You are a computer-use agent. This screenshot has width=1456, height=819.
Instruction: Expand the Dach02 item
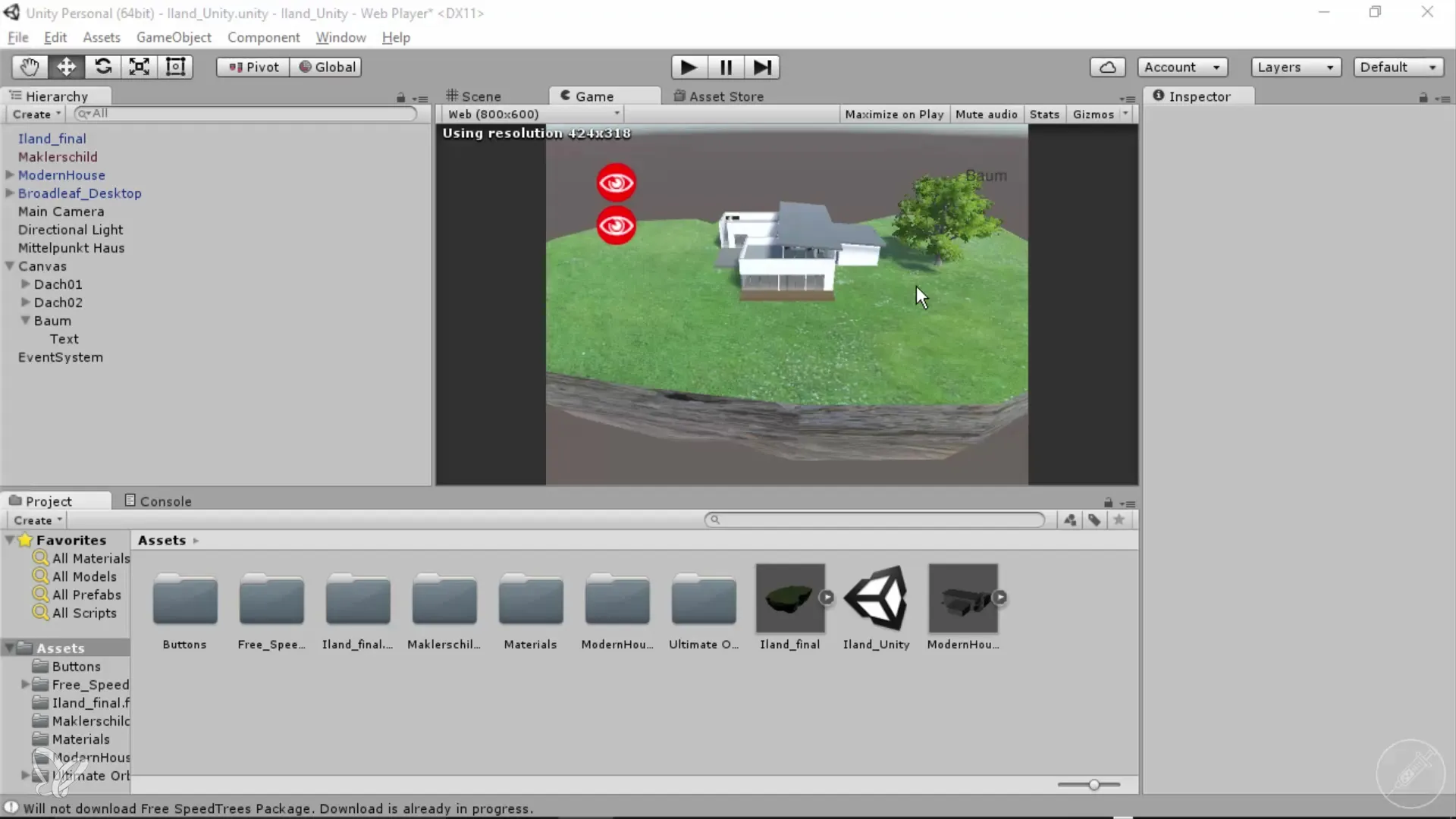(x=26, y=302)
